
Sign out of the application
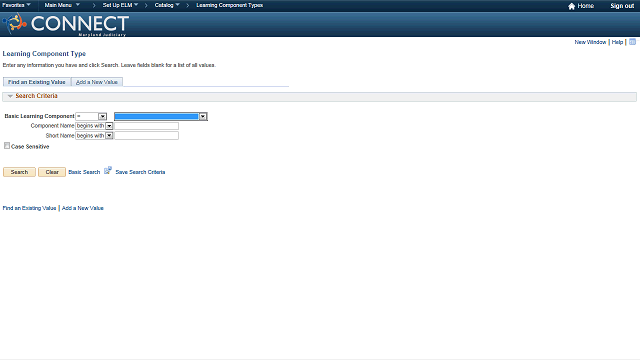point(622,6)
